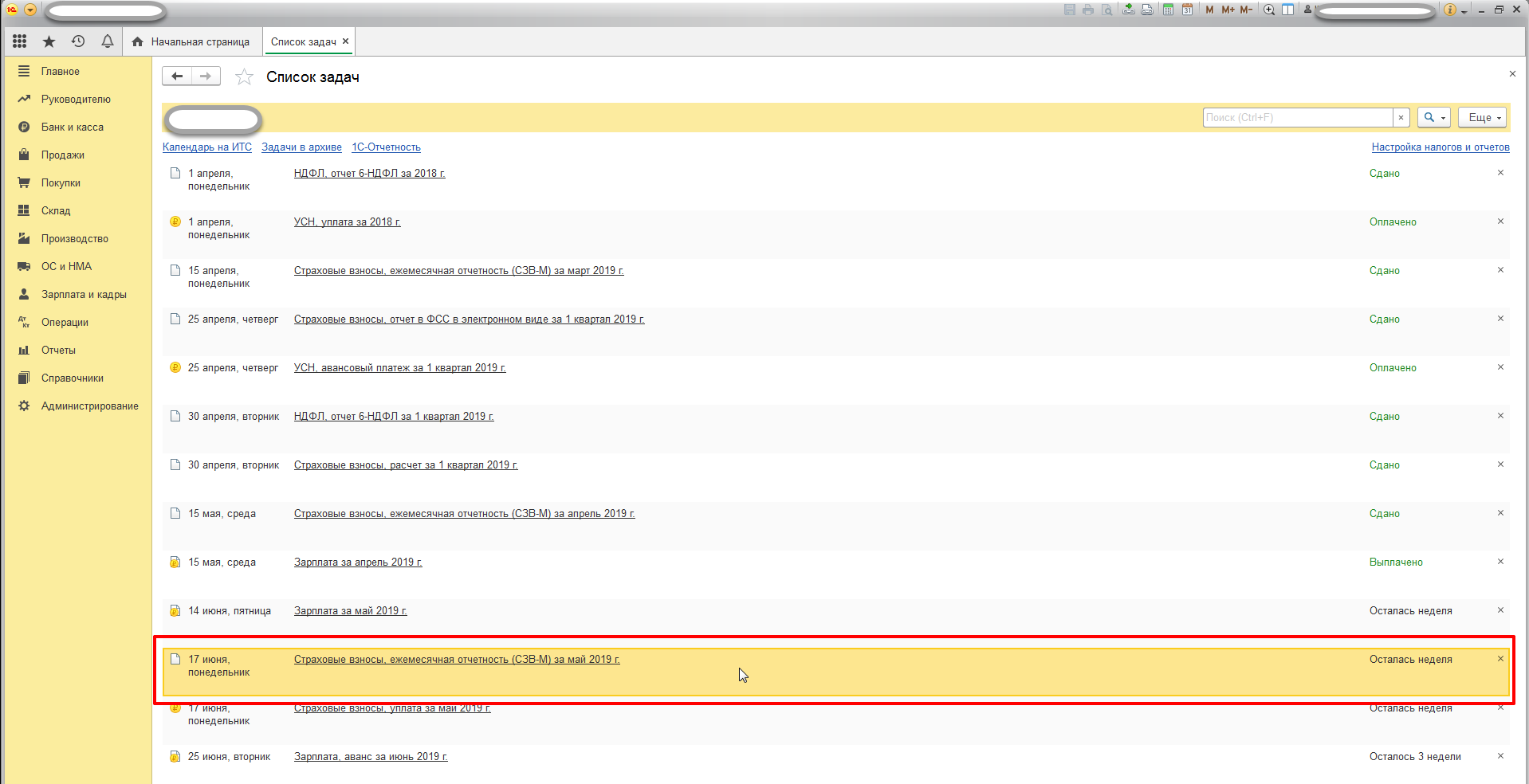This screenshot has width=1529, height=784.
Task: Switch to Начальная страница tab
Action: coord(191,41)
